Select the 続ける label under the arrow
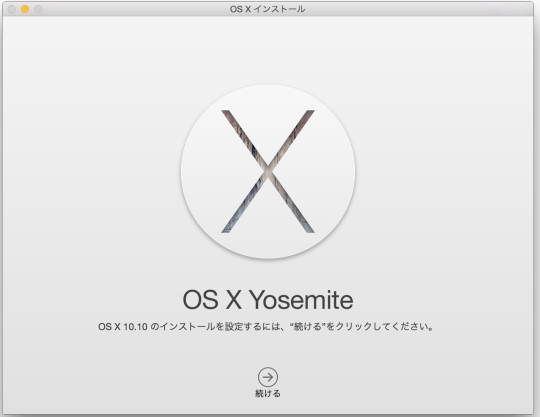Image resolution: width=540 pixels, height=417 pixels. tap(268, 393)
